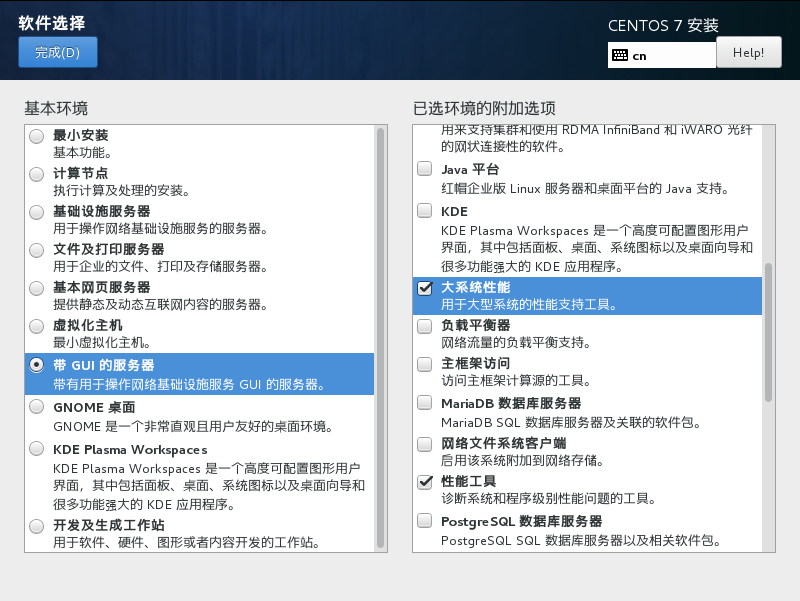The height and width of the screenshot is (601, 800).
Task: Click the 软件选择 page title
Action: click(52, 23)
